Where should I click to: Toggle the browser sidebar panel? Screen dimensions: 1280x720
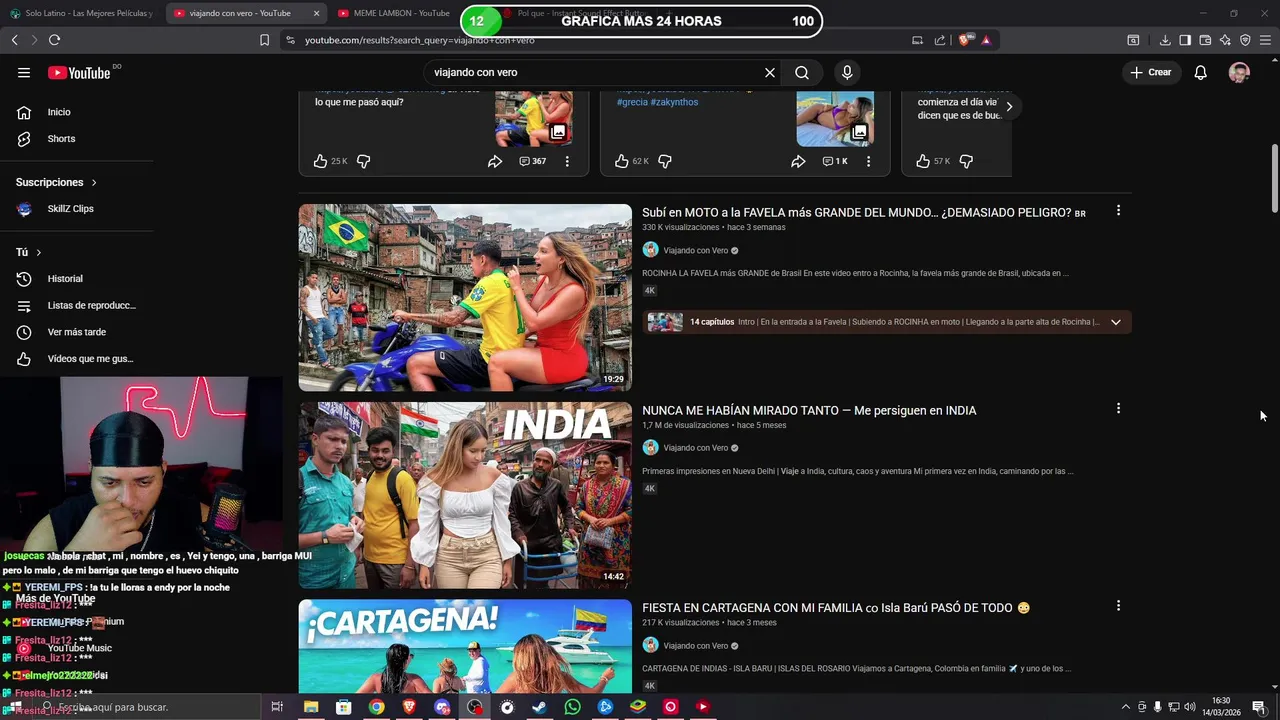coord(1185,40)
